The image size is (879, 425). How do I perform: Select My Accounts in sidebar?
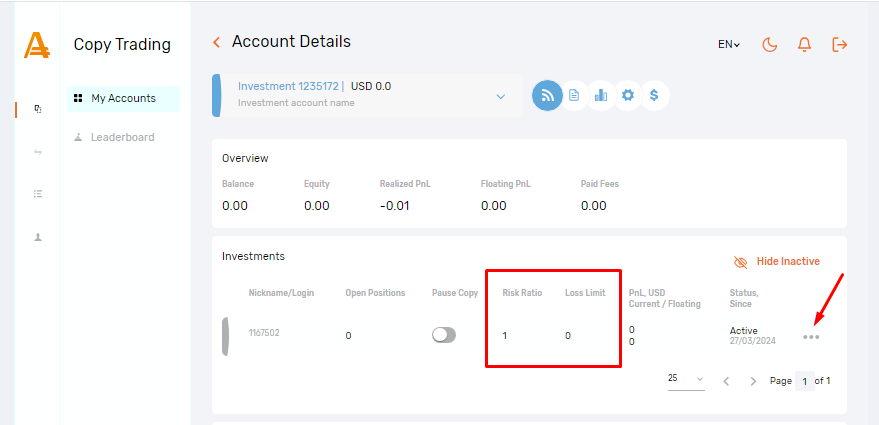click(x=123, y=98)
